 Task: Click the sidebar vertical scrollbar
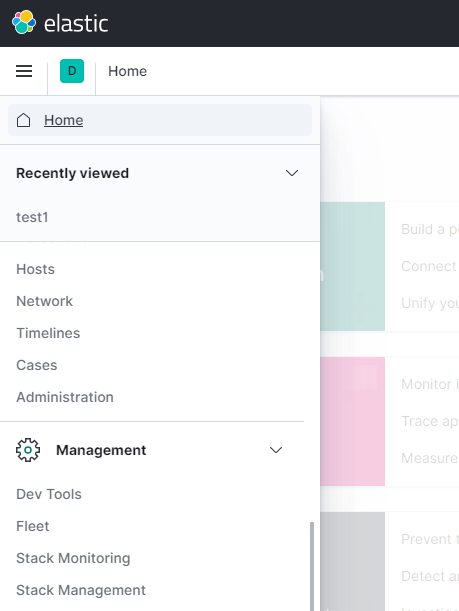click(x=312, y=566)
